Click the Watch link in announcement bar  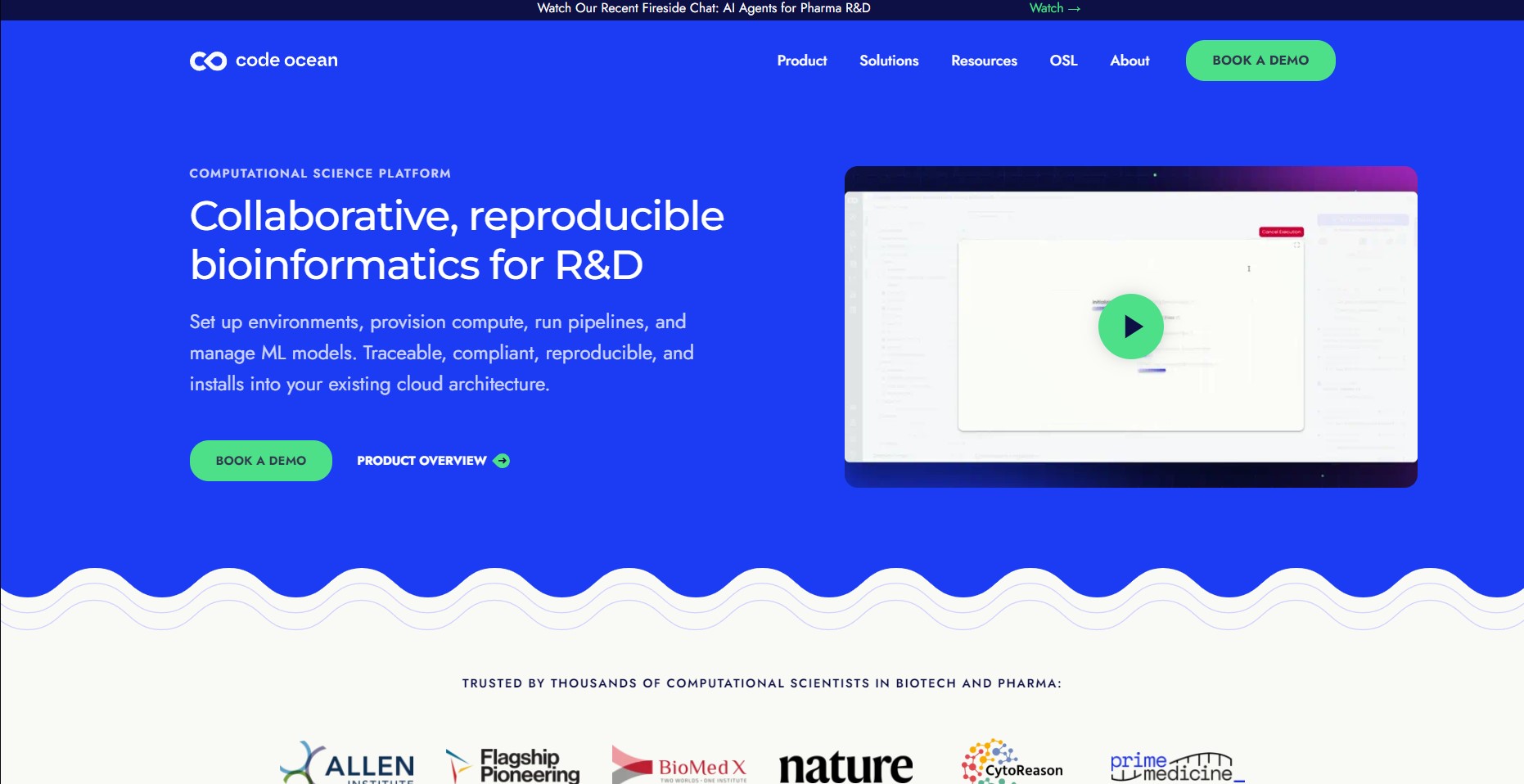pos(1054,8)
